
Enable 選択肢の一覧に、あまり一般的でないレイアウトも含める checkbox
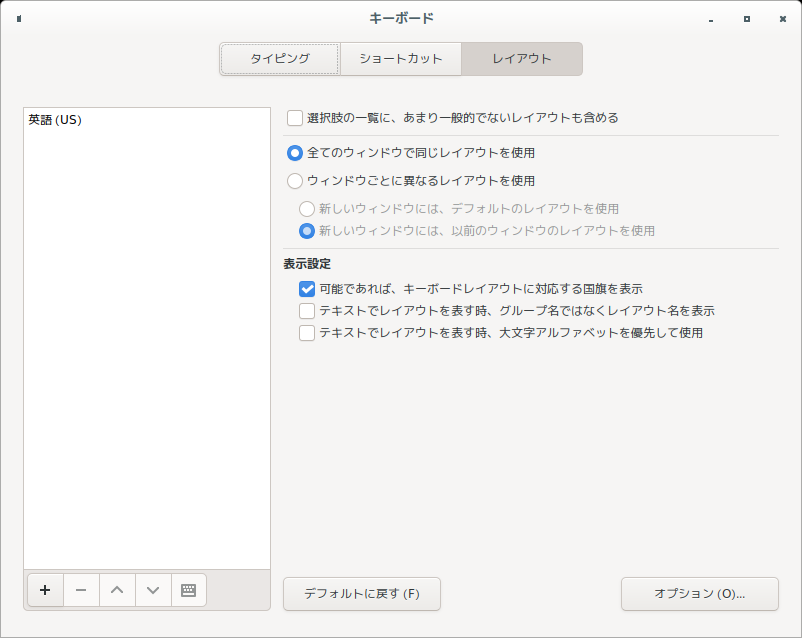[295, 118]
